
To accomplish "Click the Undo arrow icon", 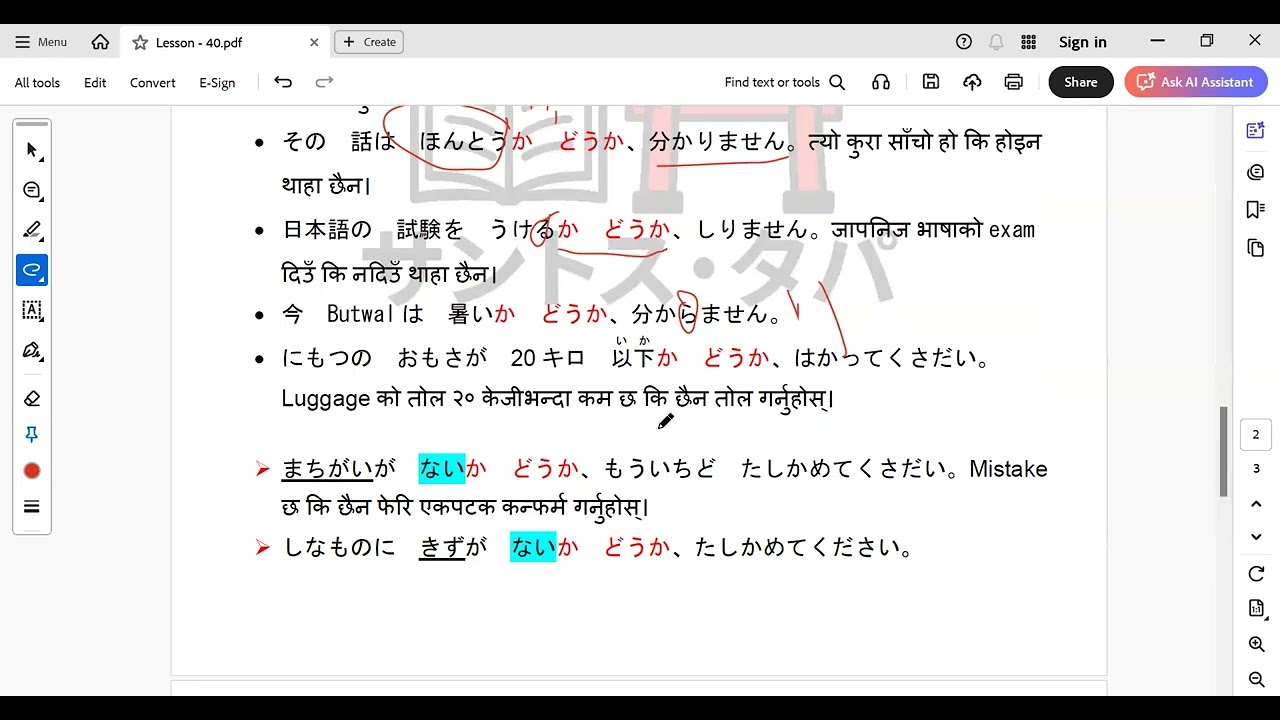I will pos(283,82).
